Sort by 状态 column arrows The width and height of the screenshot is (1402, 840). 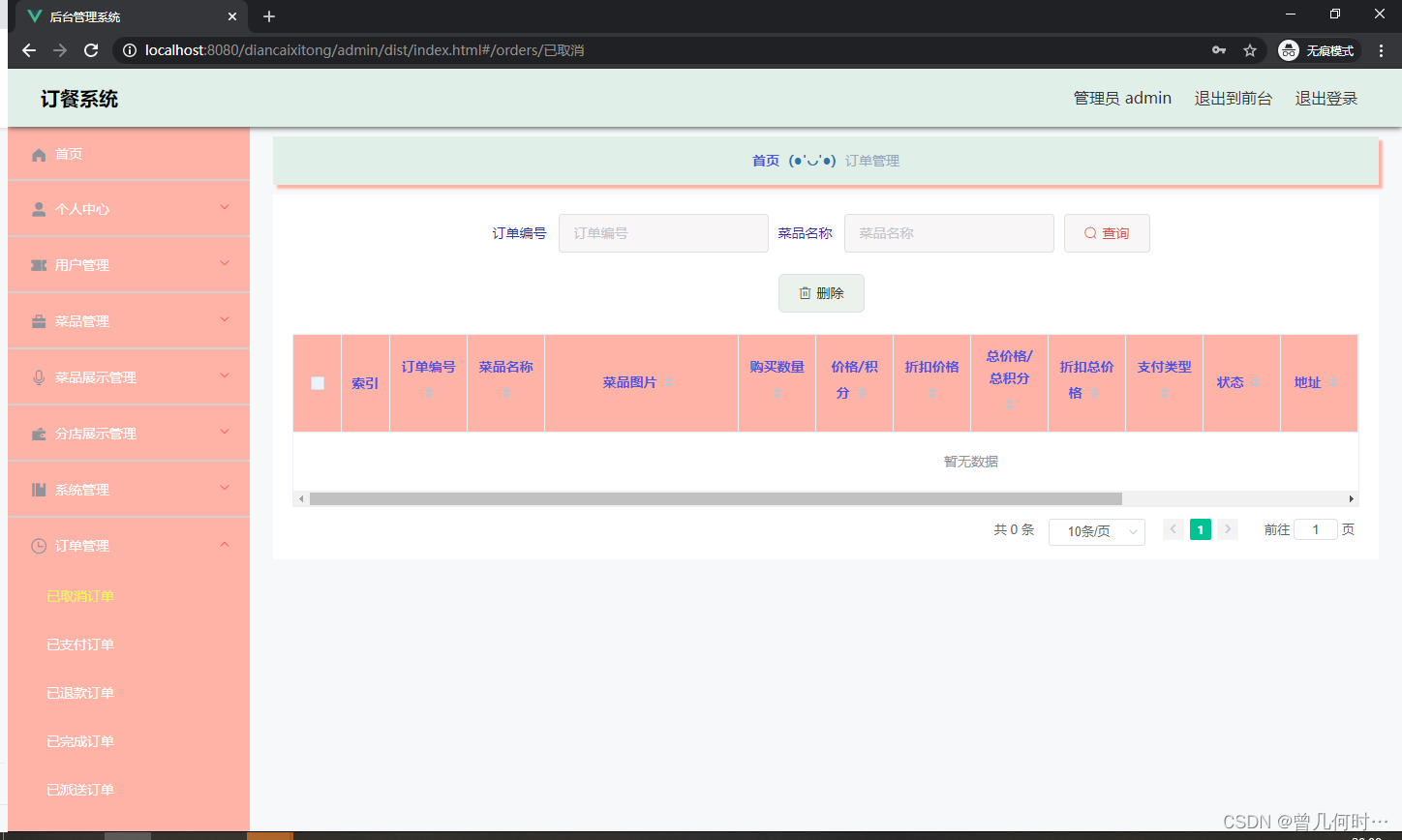(1256, 383)
